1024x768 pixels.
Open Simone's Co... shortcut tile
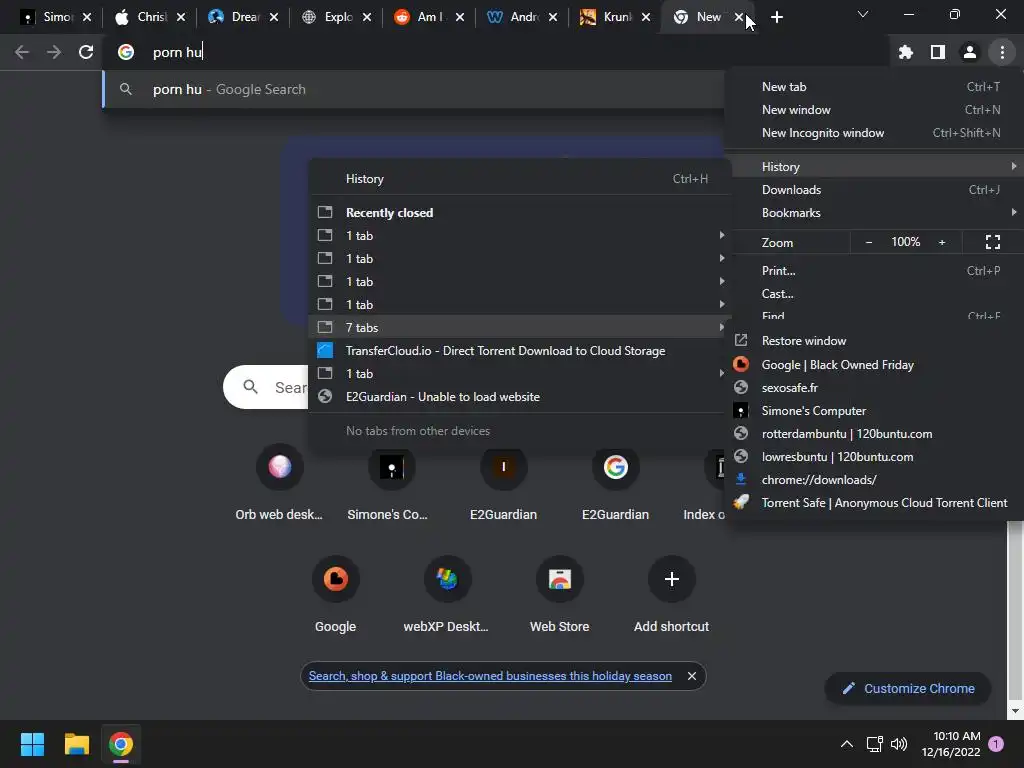coord(391,483)
